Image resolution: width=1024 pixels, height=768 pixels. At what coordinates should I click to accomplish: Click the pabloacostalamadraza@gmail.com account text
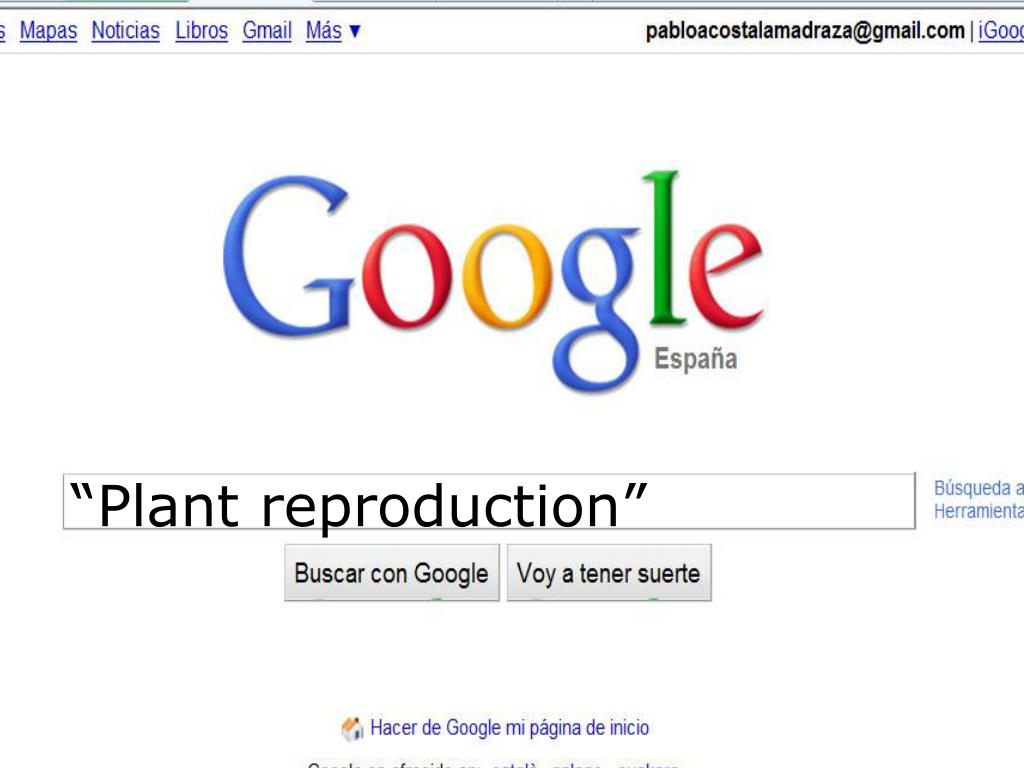click(x=805, y=31)
